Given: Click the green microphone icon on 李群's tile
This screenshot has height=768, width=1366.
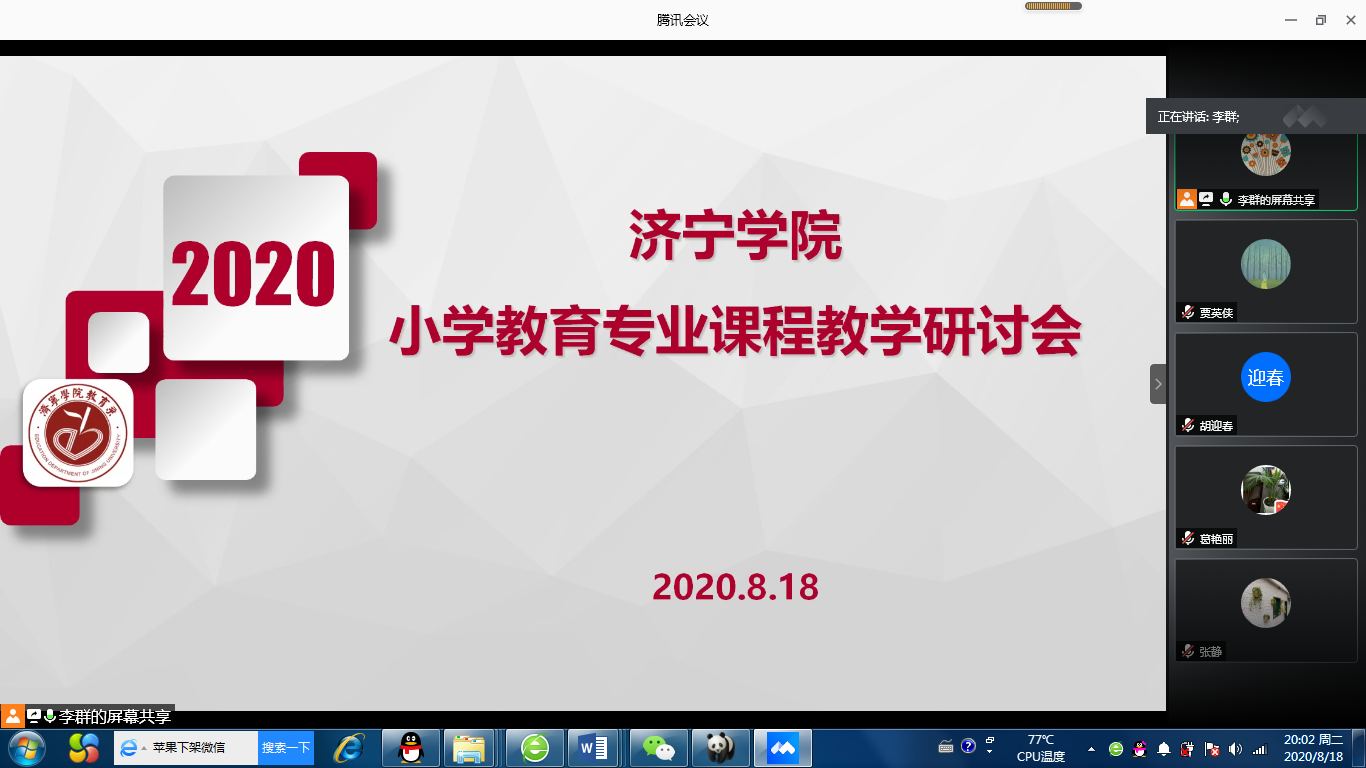Looking at the screenshot, I should (x=1225, y=200).
